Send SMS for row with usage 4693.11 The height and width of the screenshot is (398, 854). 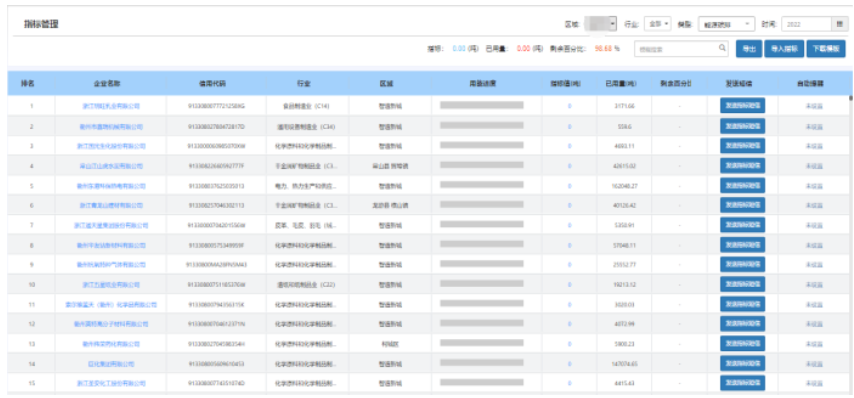point(742,146)
